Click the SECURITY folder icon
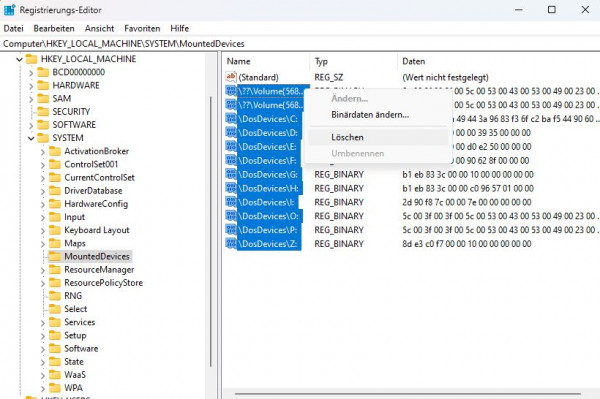Screen dimensions: 600x399 click(43, 112)
